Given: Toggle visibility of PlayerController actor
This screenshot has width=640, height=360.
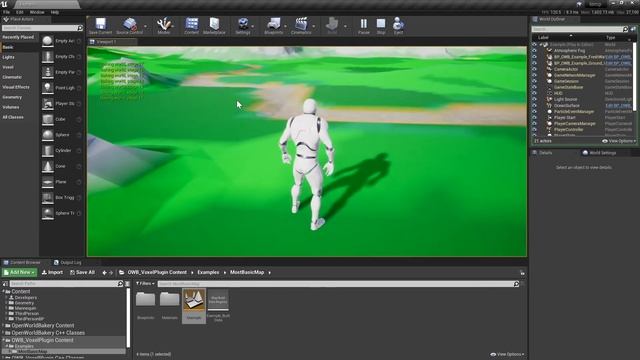Looking at the screenshot, I should point(534,129).
